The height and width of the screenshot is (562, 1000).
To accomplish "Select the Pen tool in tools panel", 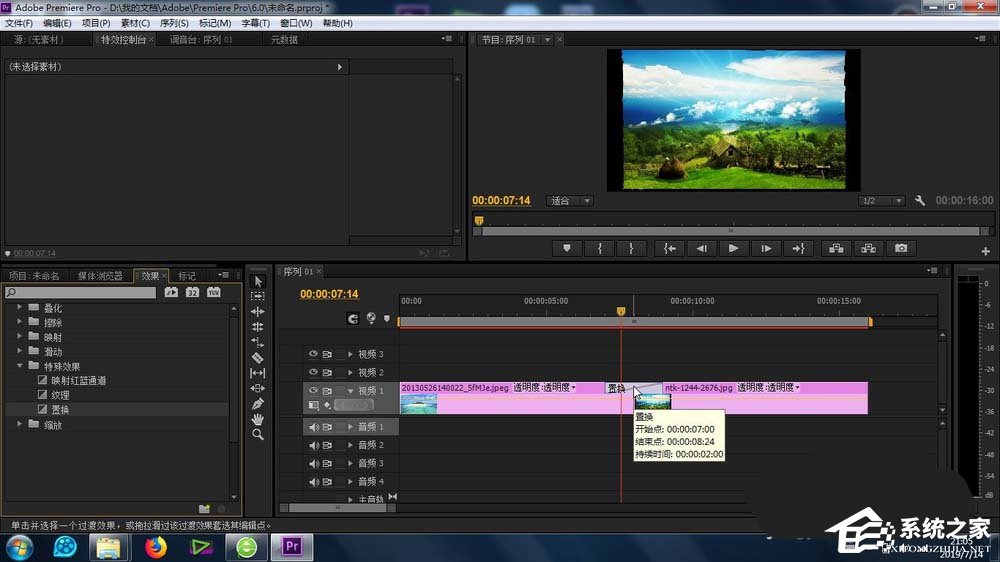I will (x=258, y=403).
